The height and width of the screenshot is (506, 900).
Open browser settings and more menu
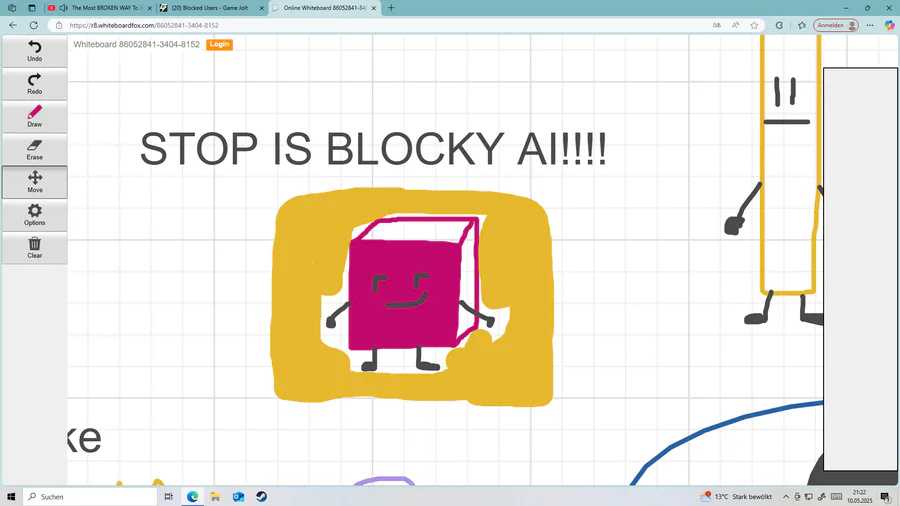tap(870, 25)
